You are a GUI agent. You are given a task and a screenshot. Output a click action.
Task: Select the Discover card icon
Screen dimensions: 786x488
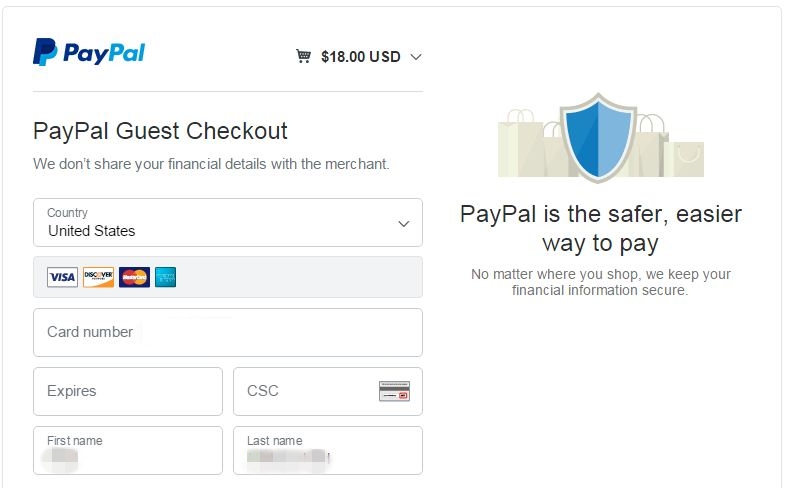[x=98, y=277]
